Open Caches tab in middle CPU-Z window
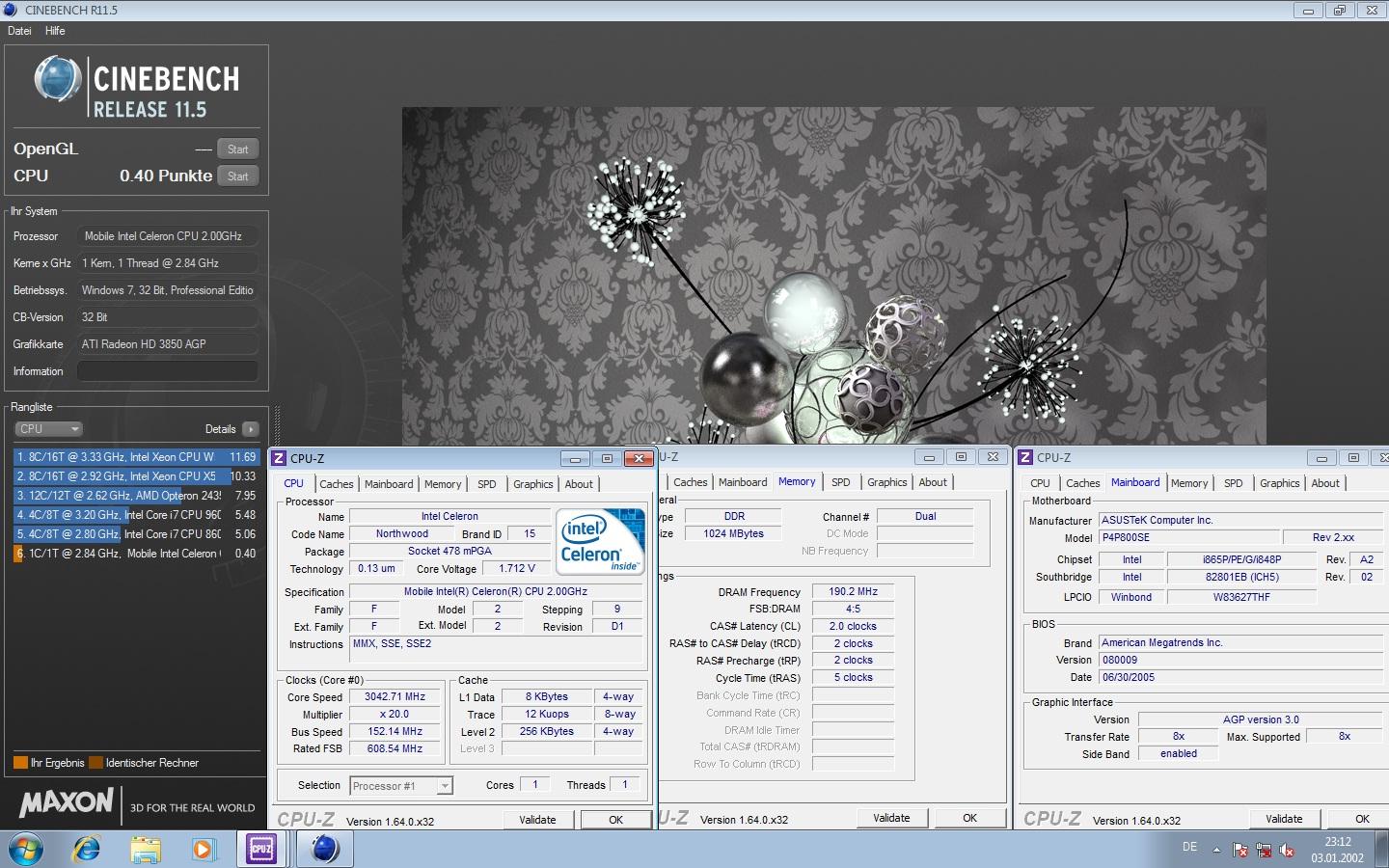 tap(690, 482)
